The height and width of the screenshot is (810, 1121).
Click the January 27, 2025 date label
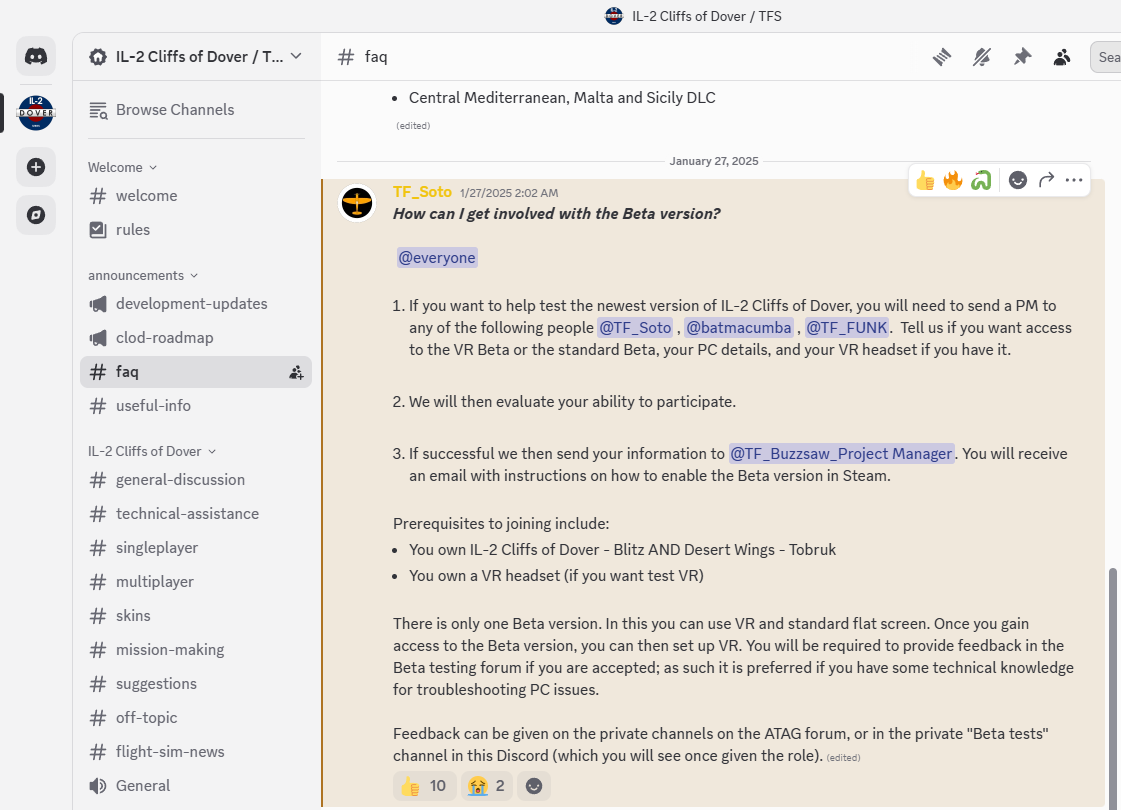(713, 161)
